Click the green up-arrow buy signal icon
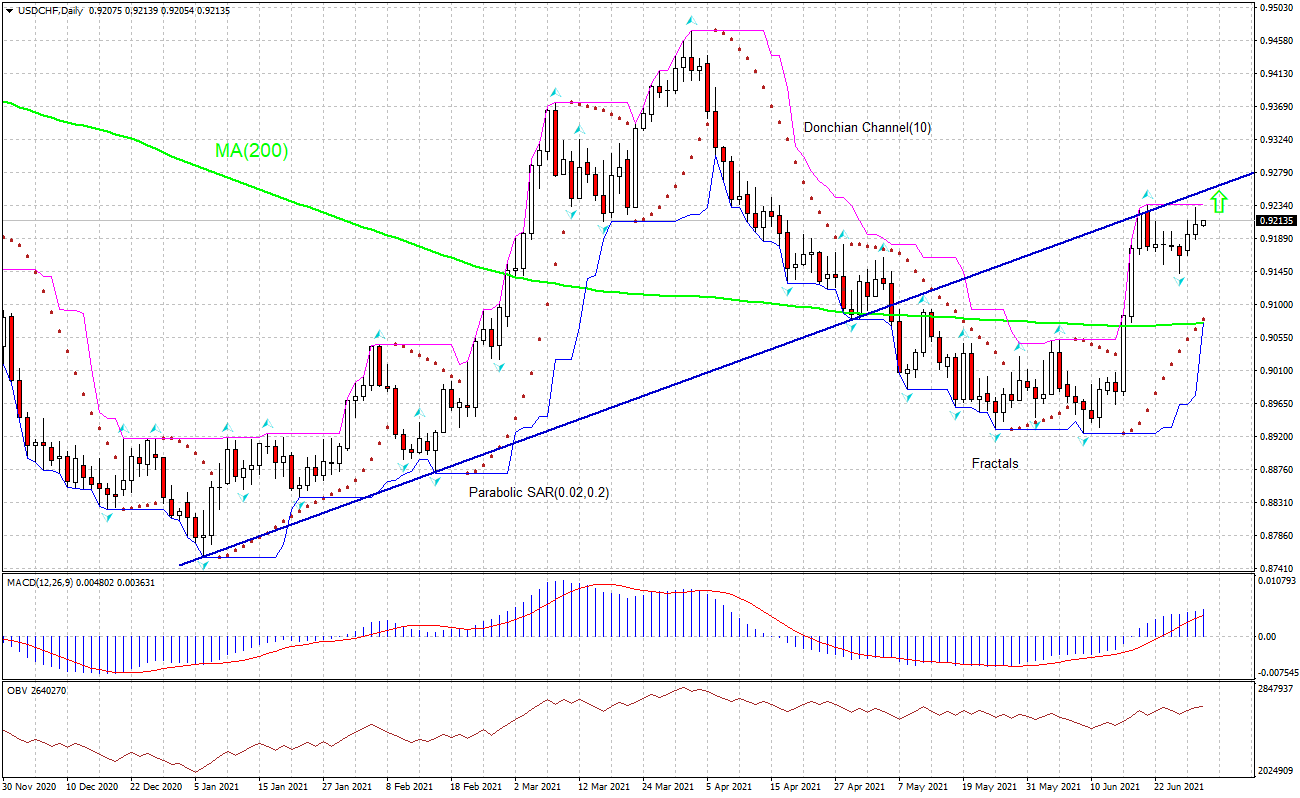The width and height of the screenshot is (1300, 798). pyautogui.click(x=1218, y=203)
